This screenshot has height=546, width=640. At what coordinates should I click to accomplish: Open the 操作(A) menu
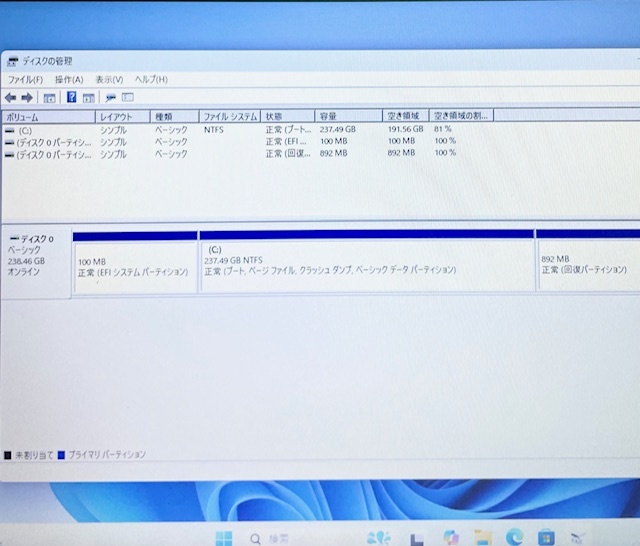coord(69,80)
